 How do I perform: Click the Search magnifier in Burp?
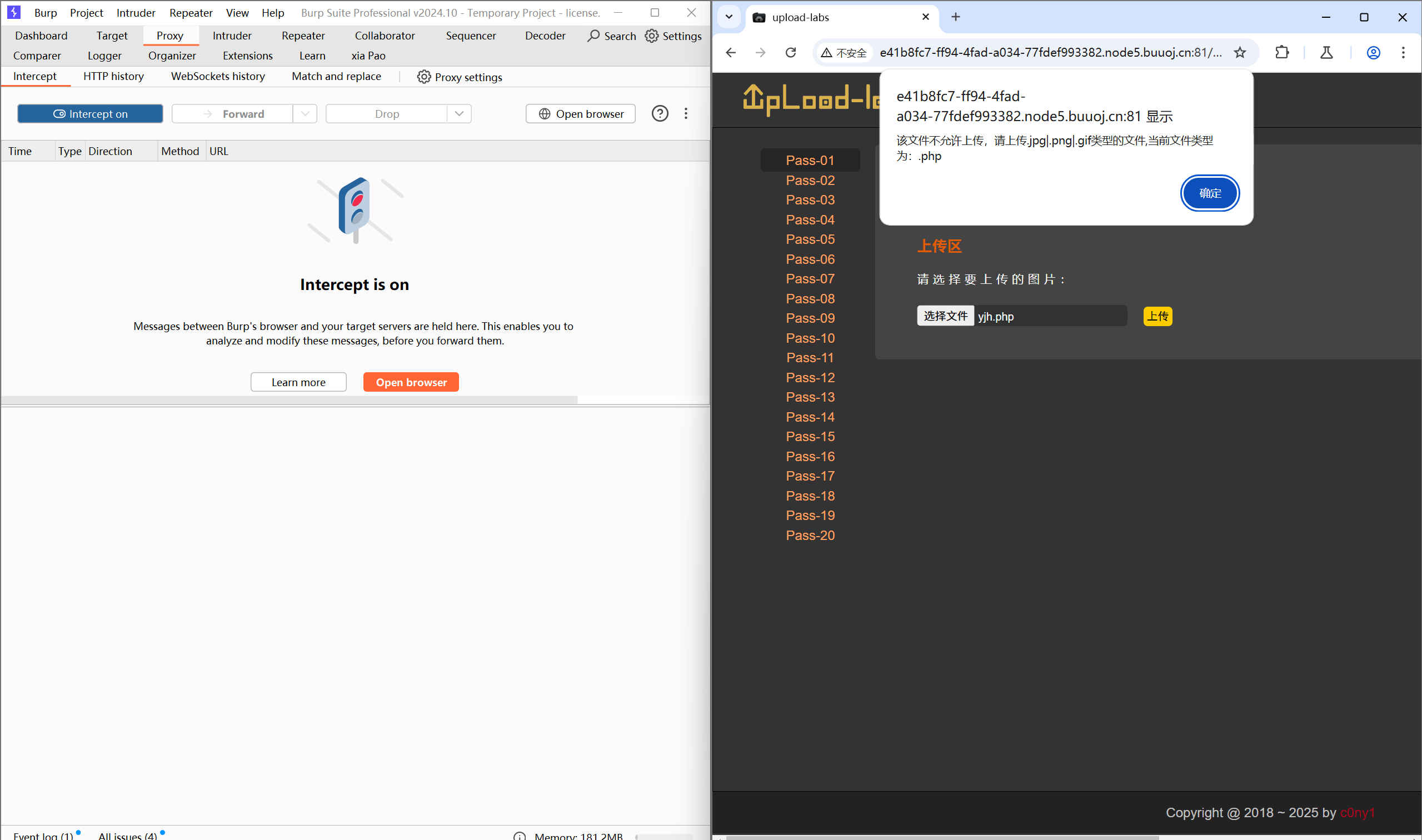pyautogui.click(x=593, y=36)
